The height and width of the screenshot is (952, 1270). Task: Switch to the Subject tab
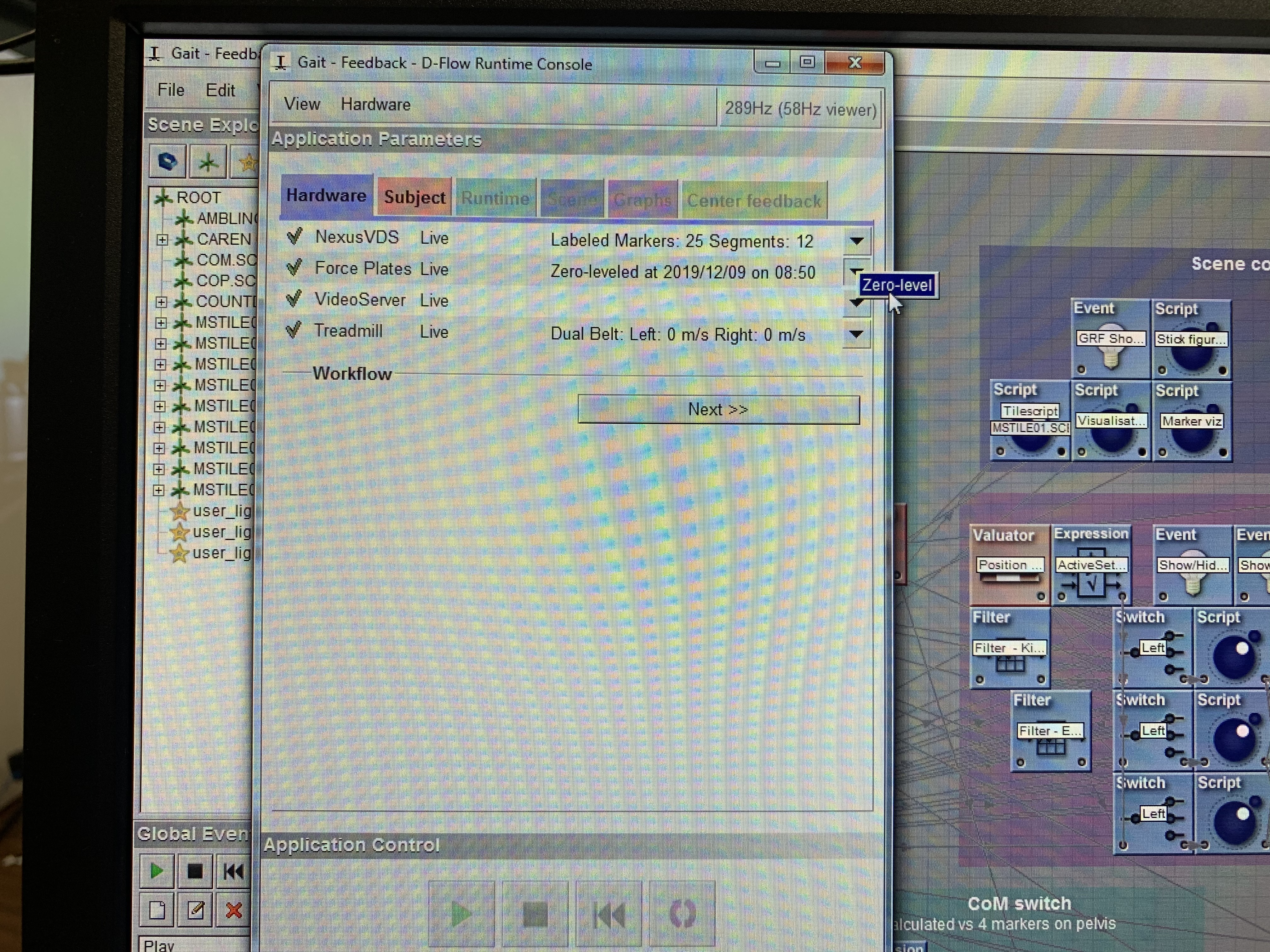coord(414,197)
